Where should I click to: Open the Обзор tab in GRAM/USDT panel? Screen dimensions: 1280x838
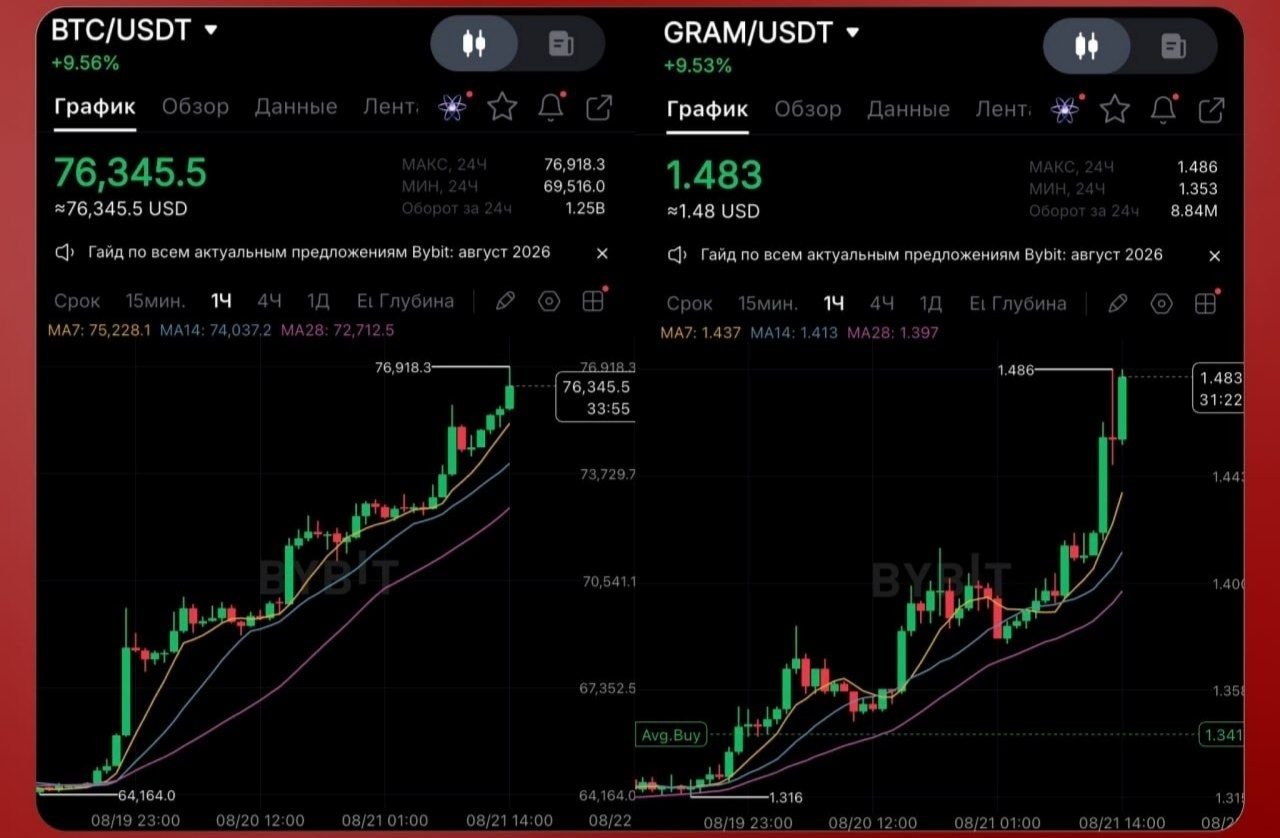pos(807,108)
